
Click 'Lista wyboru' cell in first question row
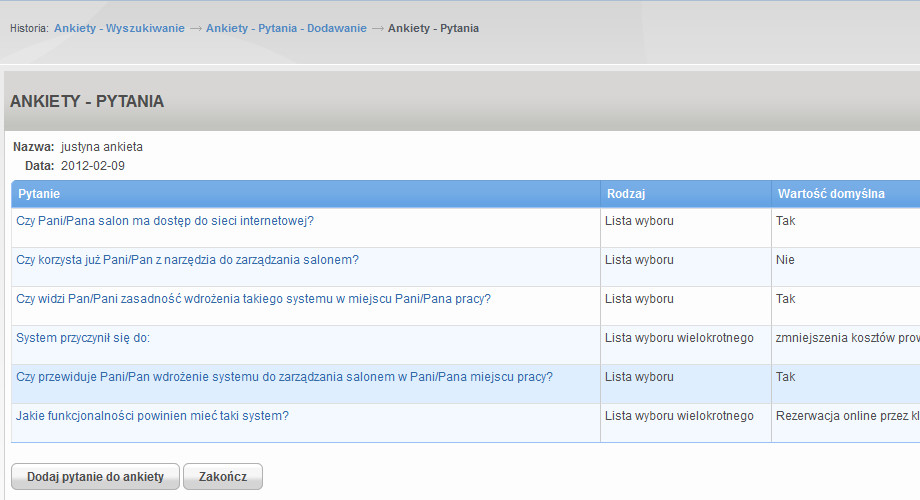pyautogui.click(x=639, y=221)
